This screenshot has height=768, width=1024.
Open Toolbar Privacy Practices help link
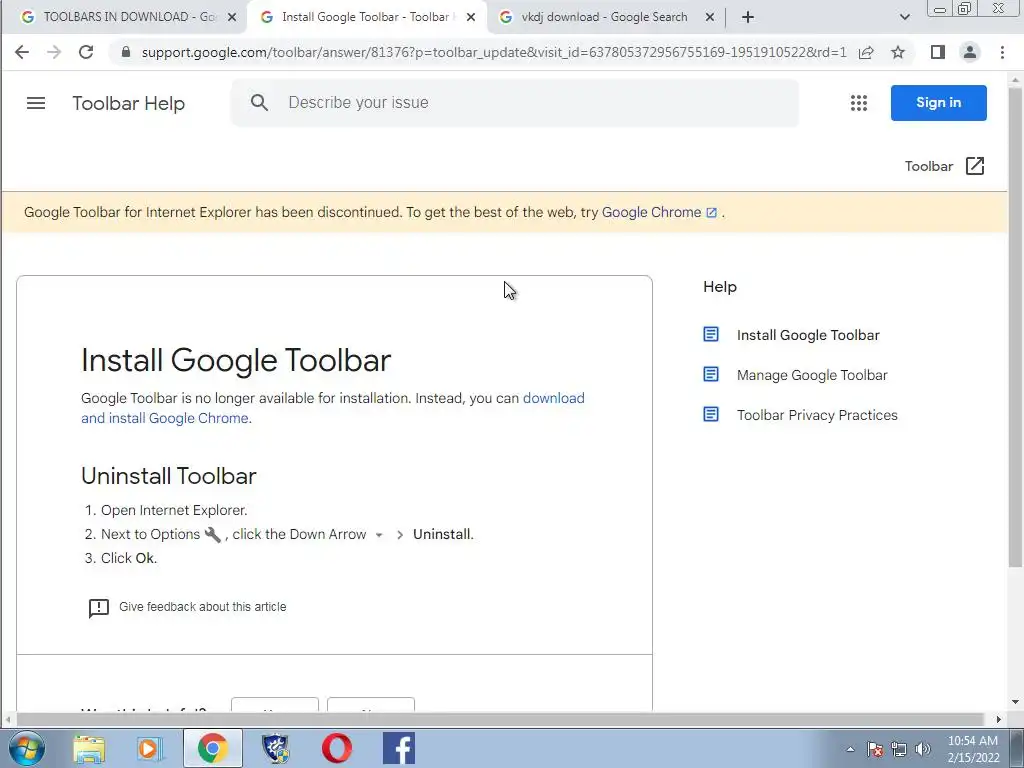tap(817, 415)
